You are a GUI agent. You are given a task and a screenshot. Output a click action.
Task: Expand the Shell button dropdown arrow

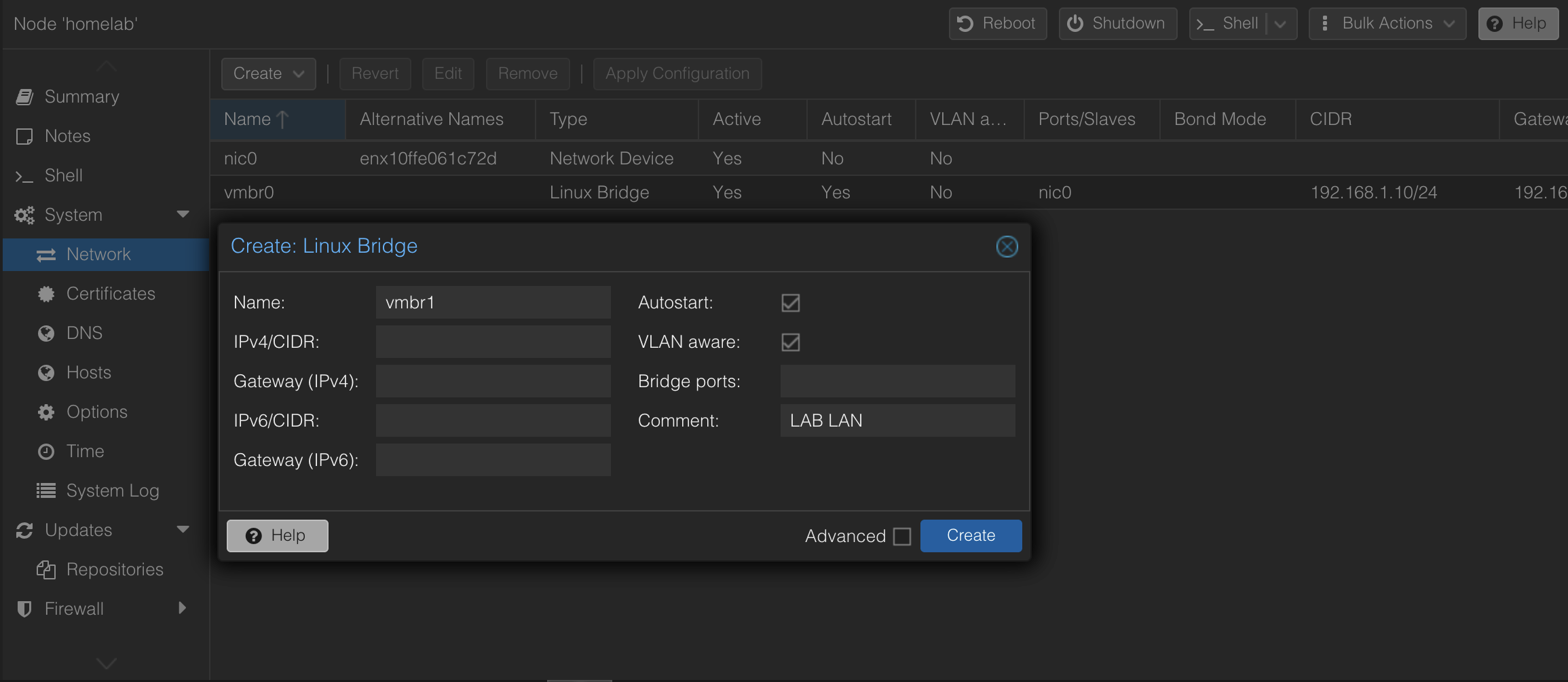[1282, 24]
